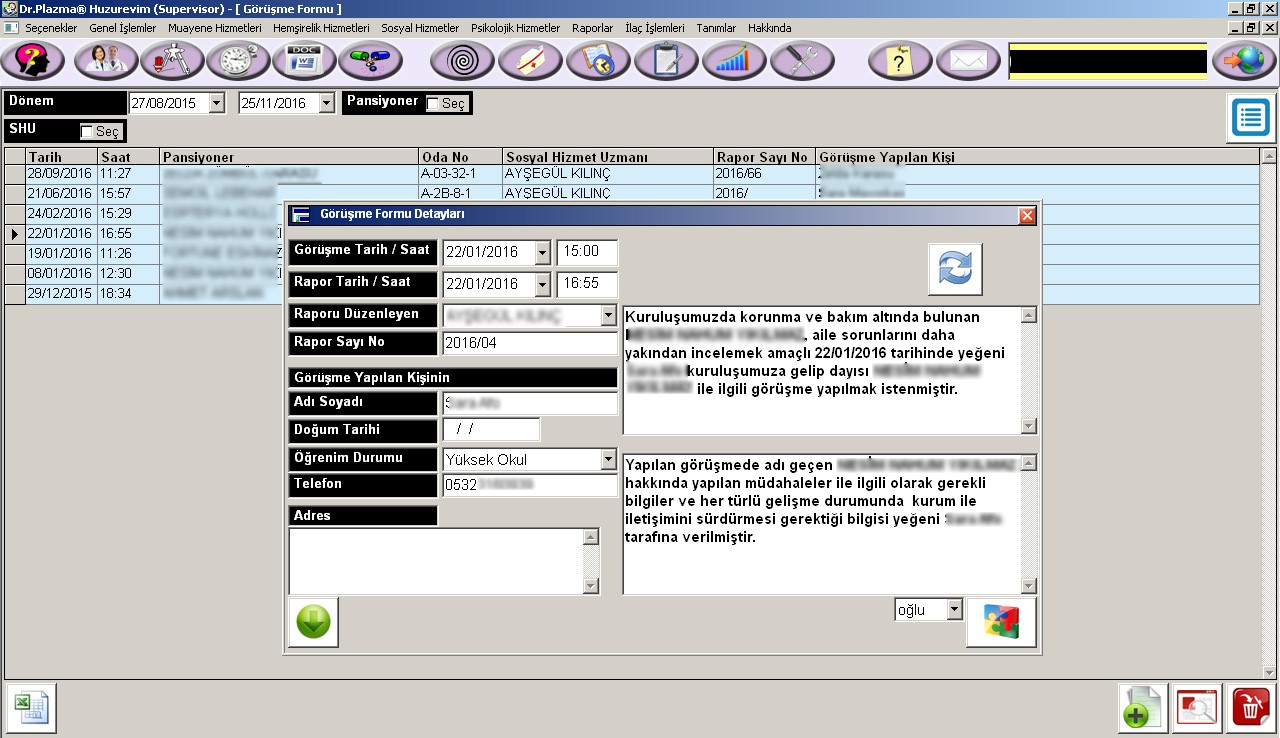Open the nurse cap icon

tap(530, 61)
